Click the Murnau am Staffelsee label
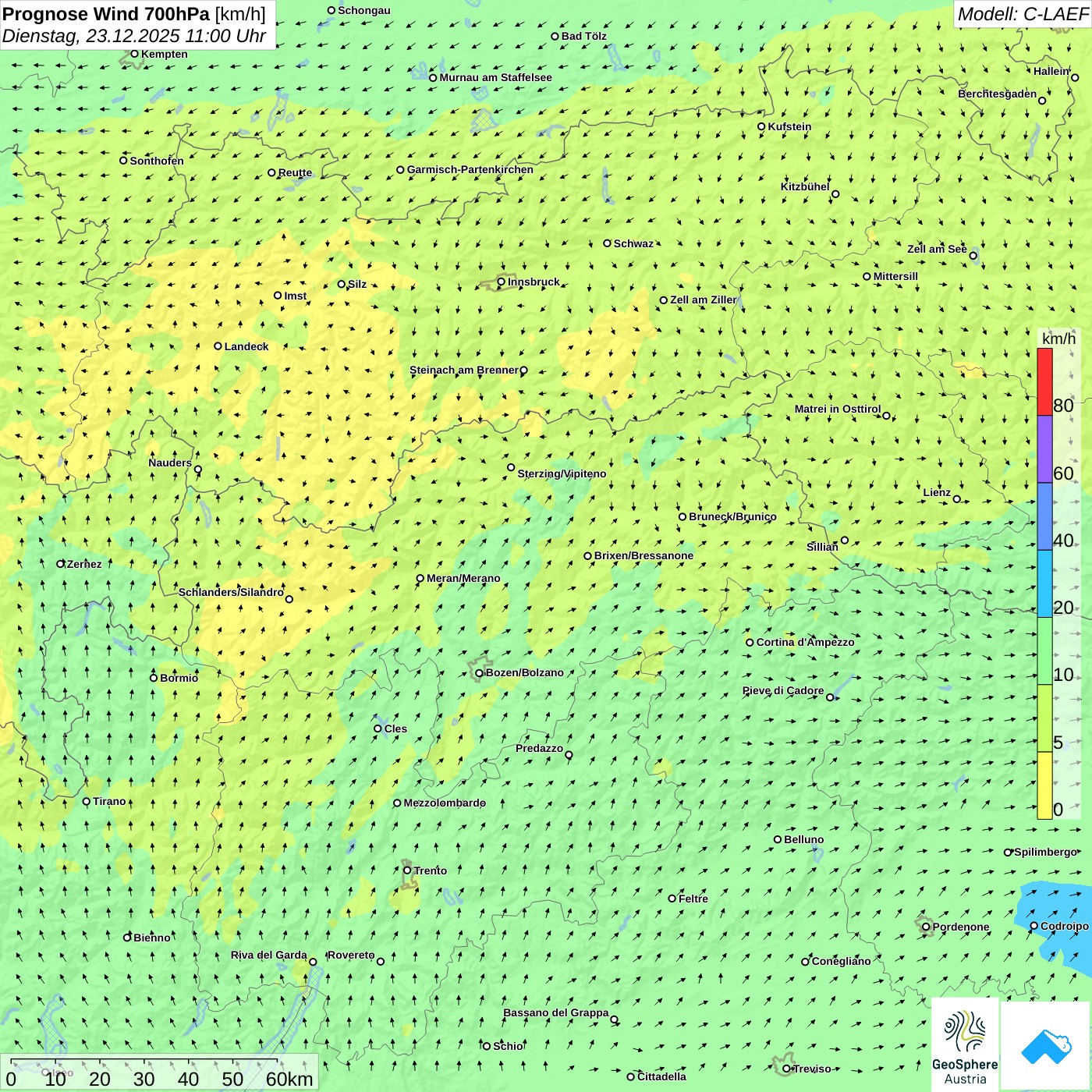Viewport: 1092px width, 1092px height. [495, 77]
